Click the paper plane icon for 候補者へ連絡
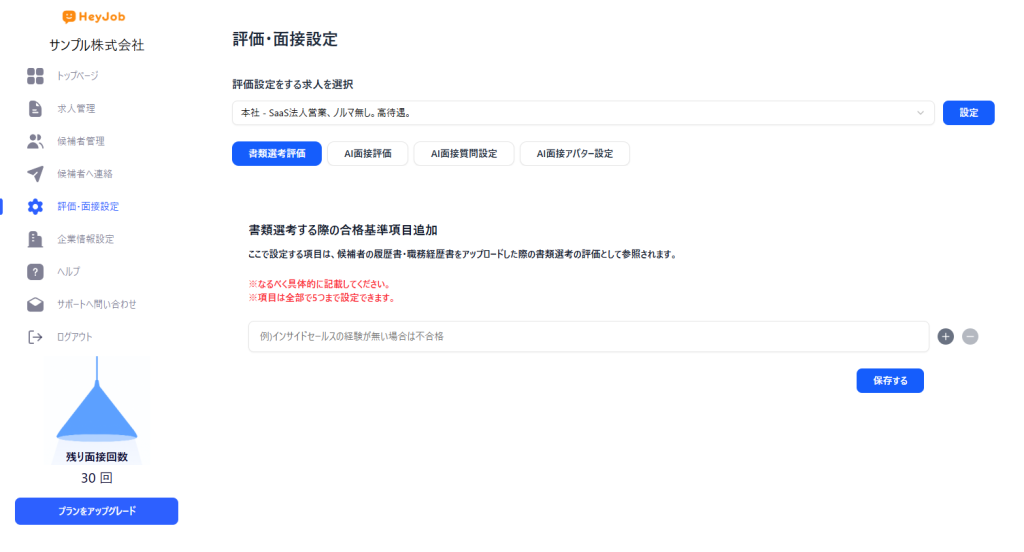Image resolution: width=1024 pixels, height=552 pixels. click(35, 174)
